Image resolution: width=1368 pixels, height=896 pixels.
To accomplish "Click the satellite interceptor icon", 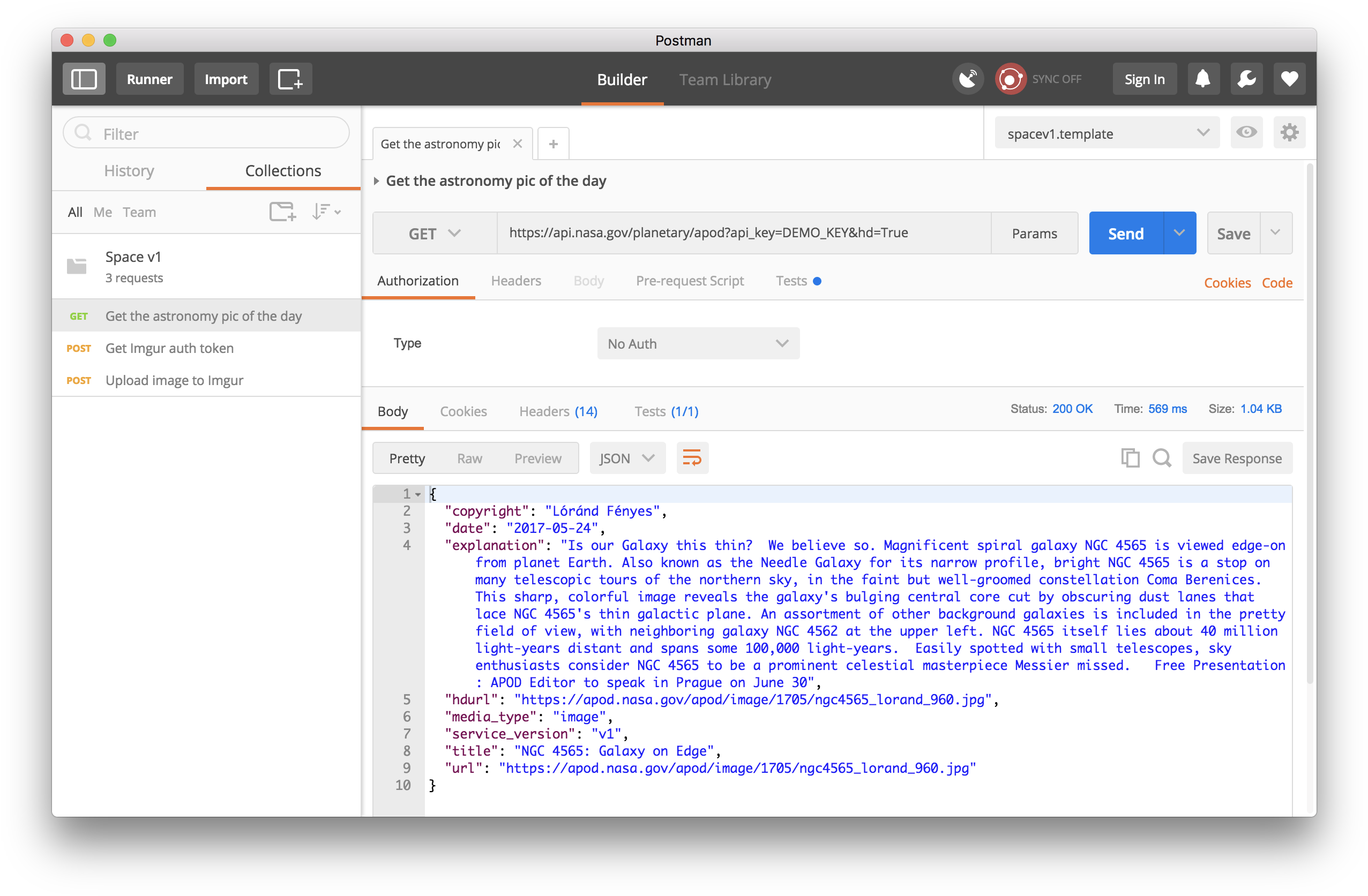I will pos(968,79).
